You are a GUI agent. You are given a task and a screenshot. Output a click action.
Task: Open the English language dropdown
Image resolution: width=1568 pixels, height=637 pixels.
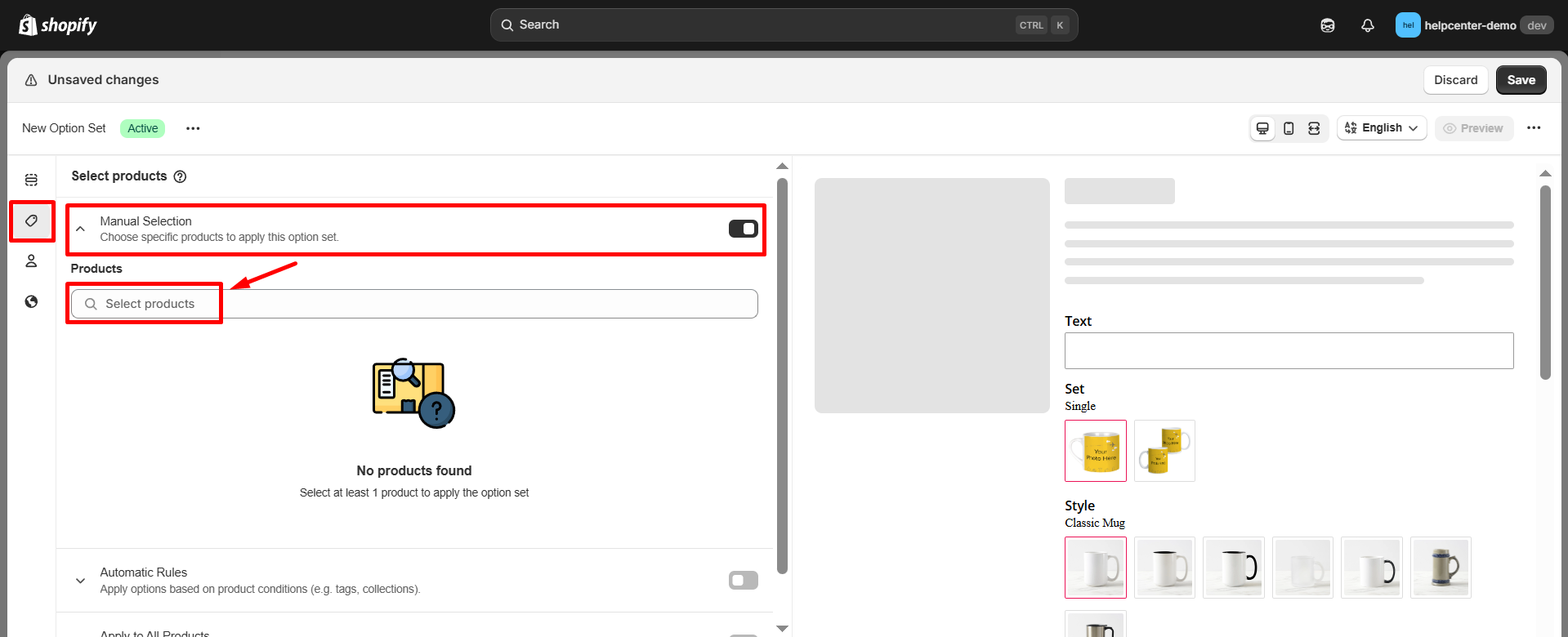pyautogui.click(x=1381, y=128)
